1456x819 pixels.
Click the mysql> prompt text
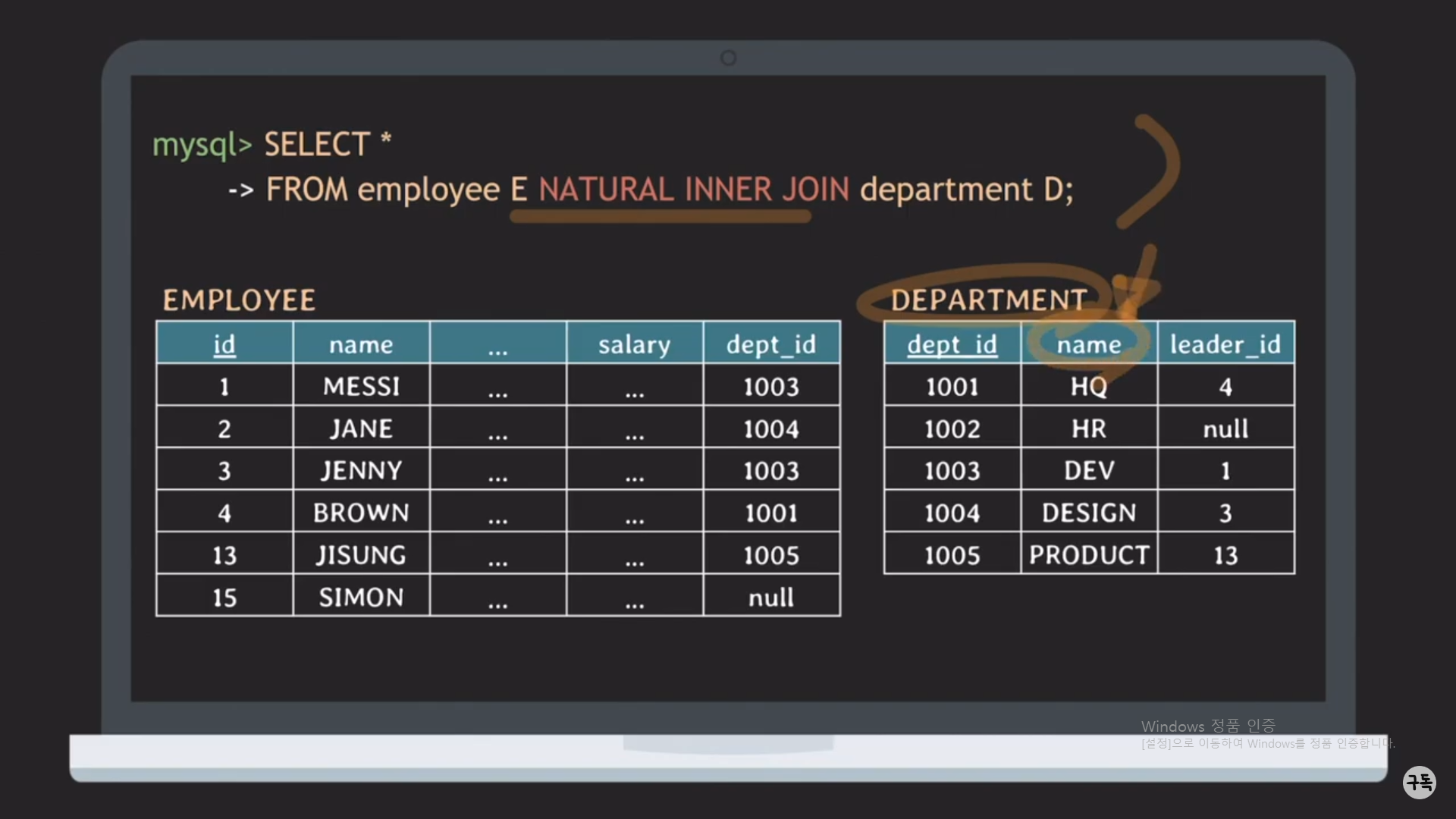[x=202, y=144]
